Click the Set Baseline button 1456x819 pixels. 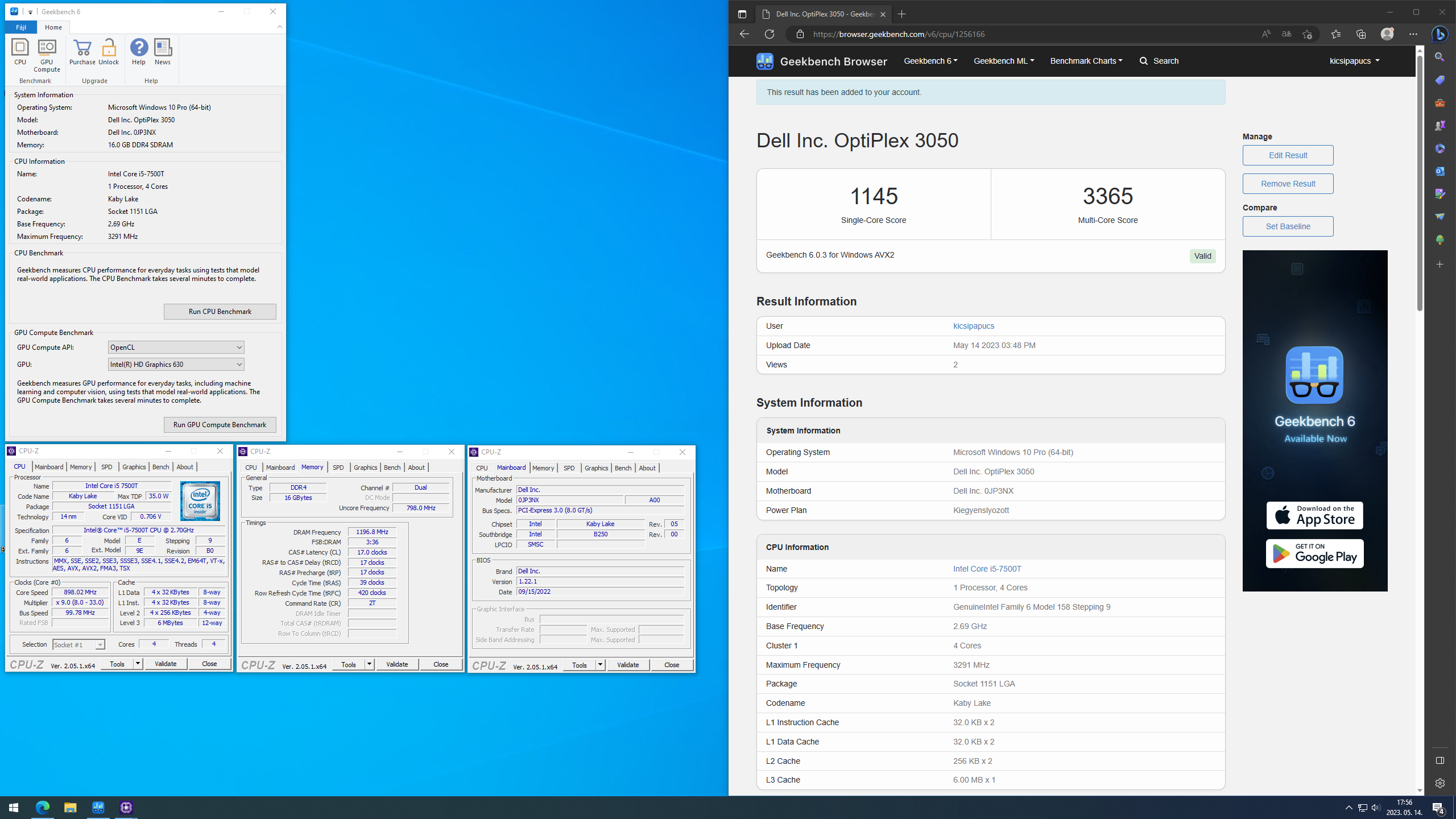[x=1288, y=226]
